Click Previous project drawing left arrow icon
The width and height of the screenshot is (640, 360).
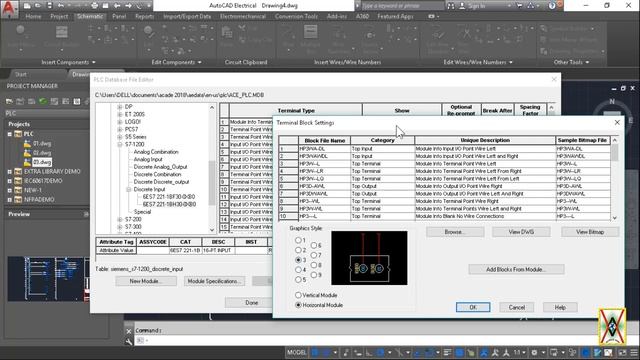tap(117, 6)
